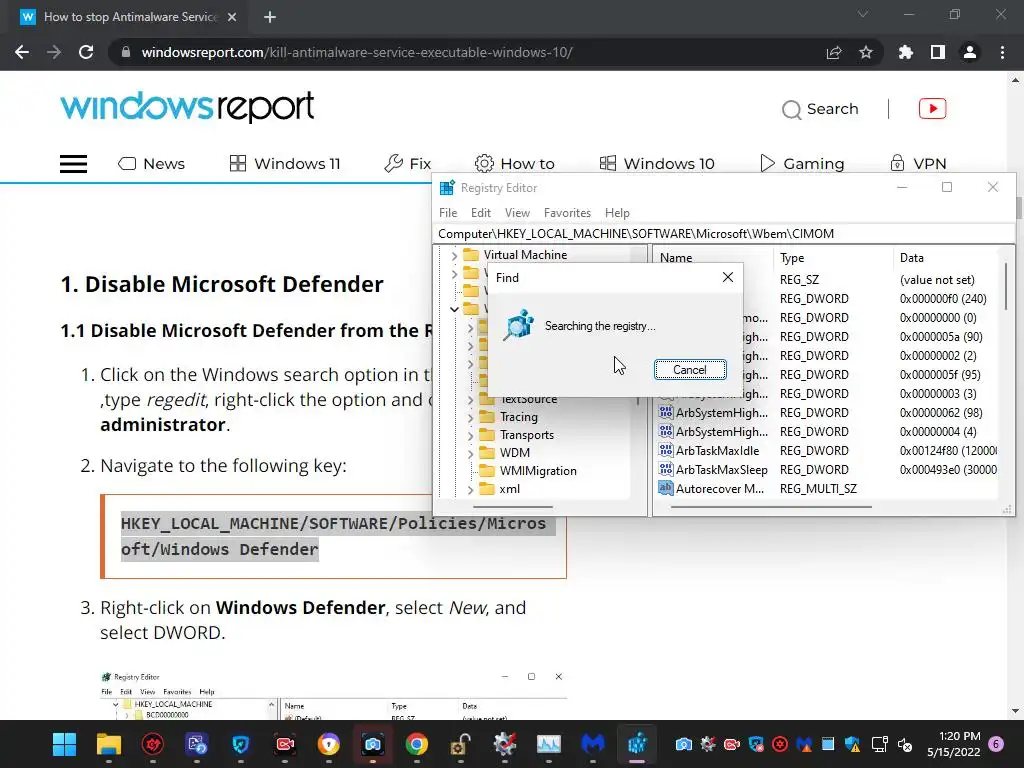Open the Chrome side panel icon
Viewport: 1024px width, 768px height.
(x=937, y=52)
